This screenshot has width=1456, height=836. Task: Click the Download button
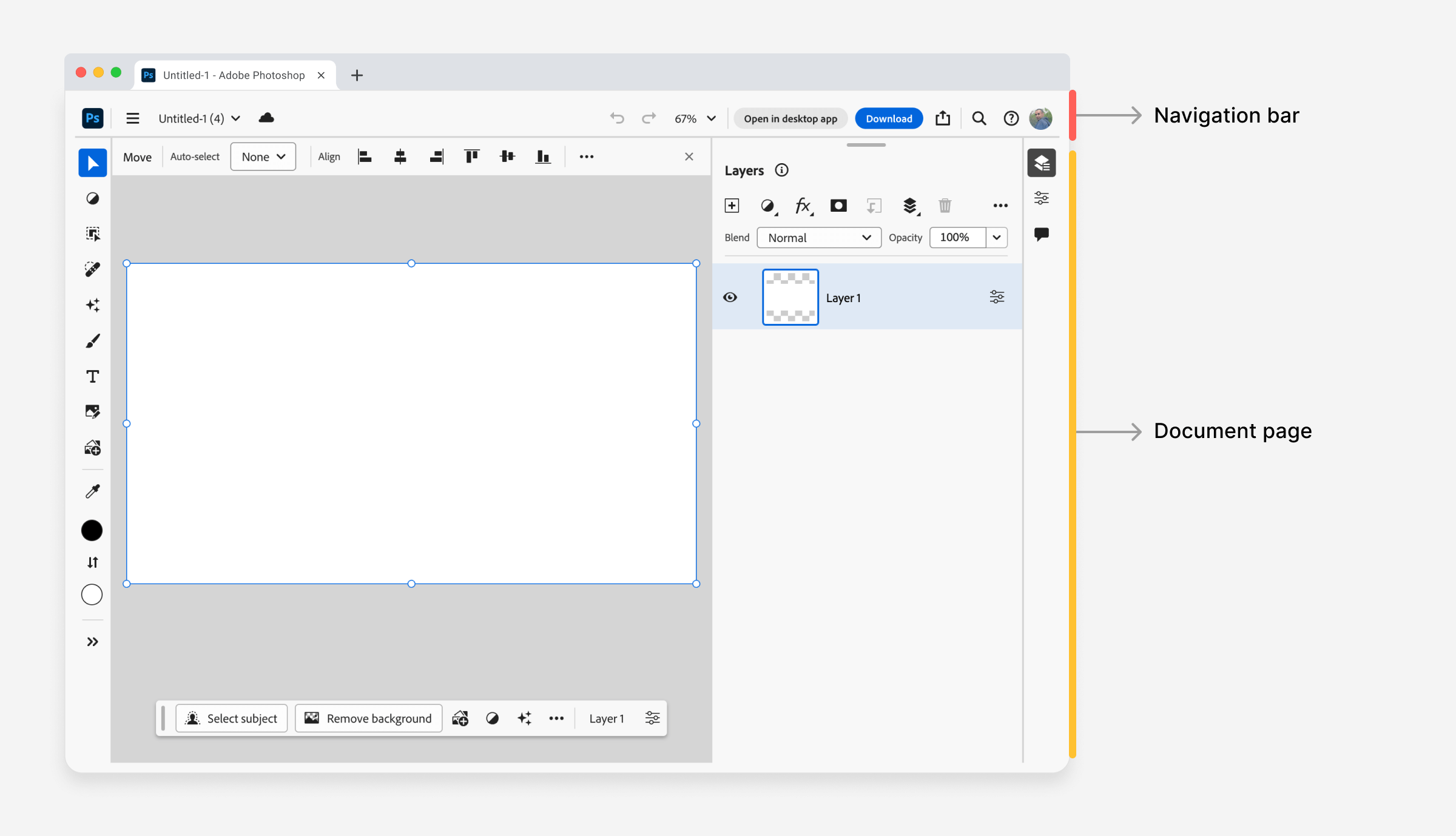(x=888, y=118)
